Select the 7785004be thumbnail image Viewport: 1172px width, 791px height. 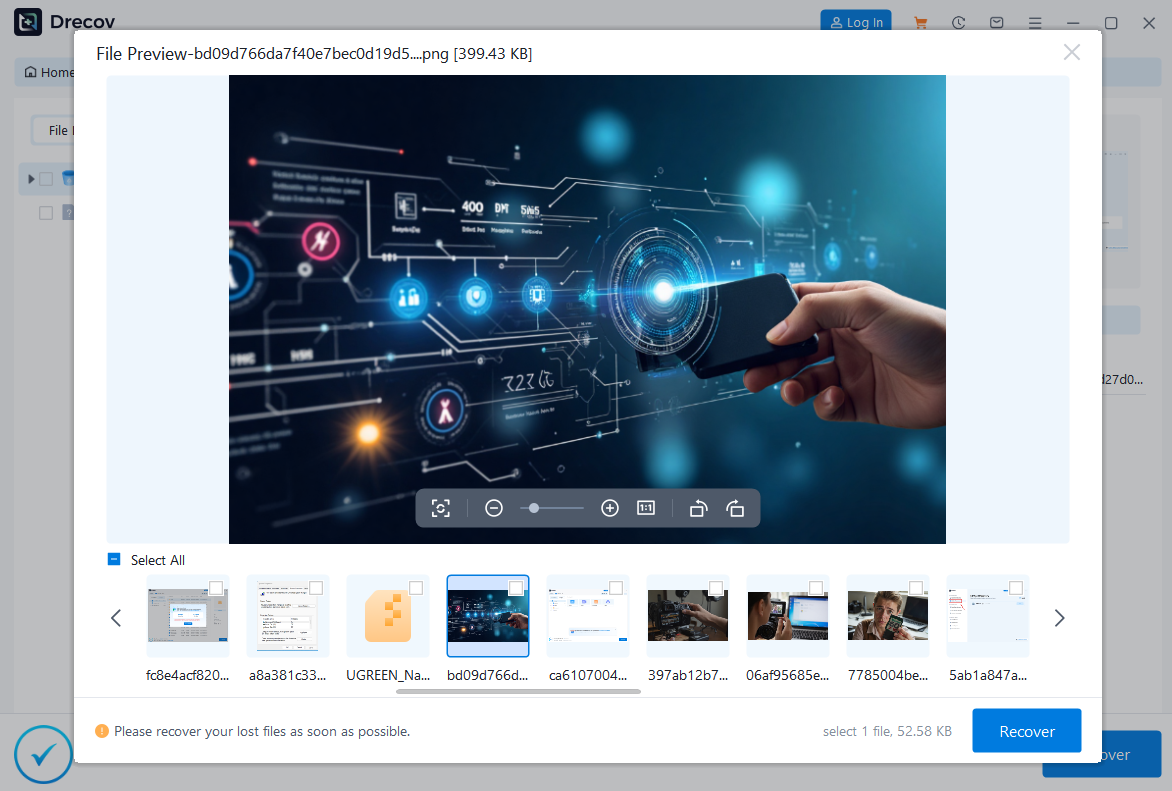click(x=888, y=615)
